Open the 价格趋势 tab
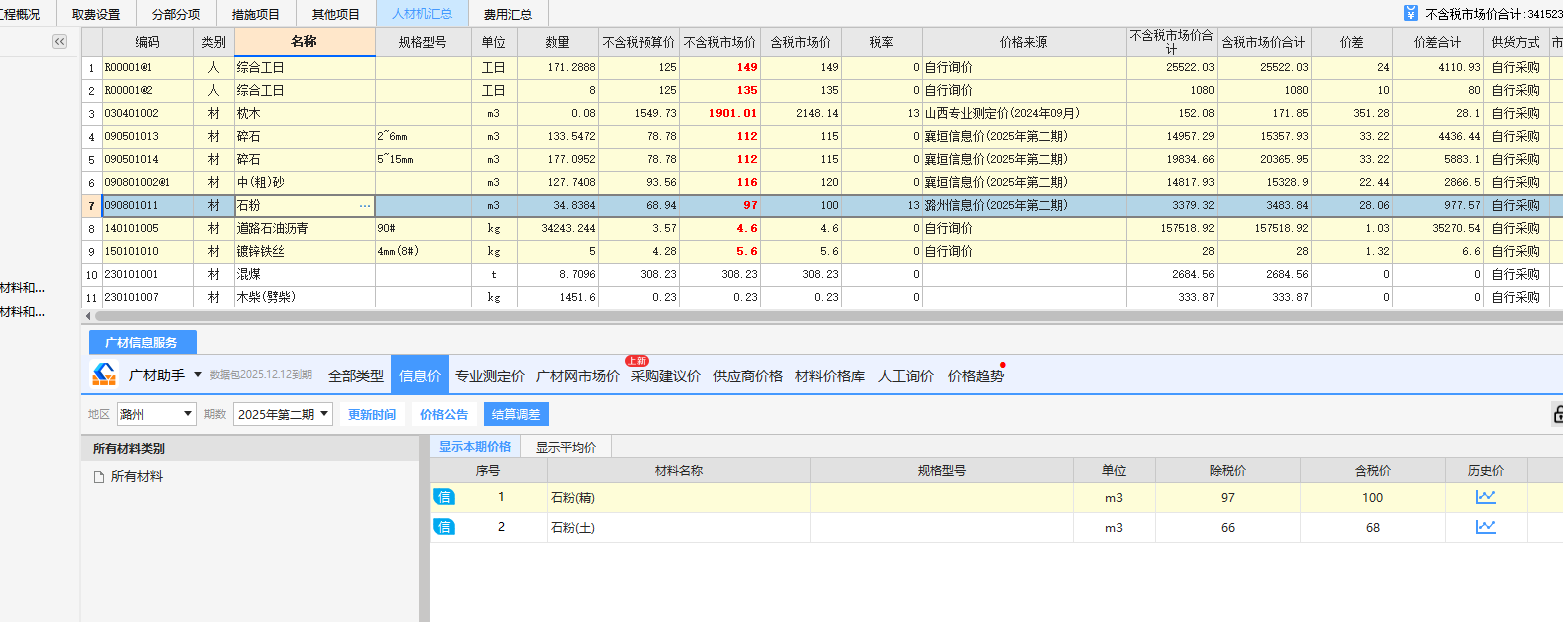This screenshot has width=1563, height=622. (976, 376)
